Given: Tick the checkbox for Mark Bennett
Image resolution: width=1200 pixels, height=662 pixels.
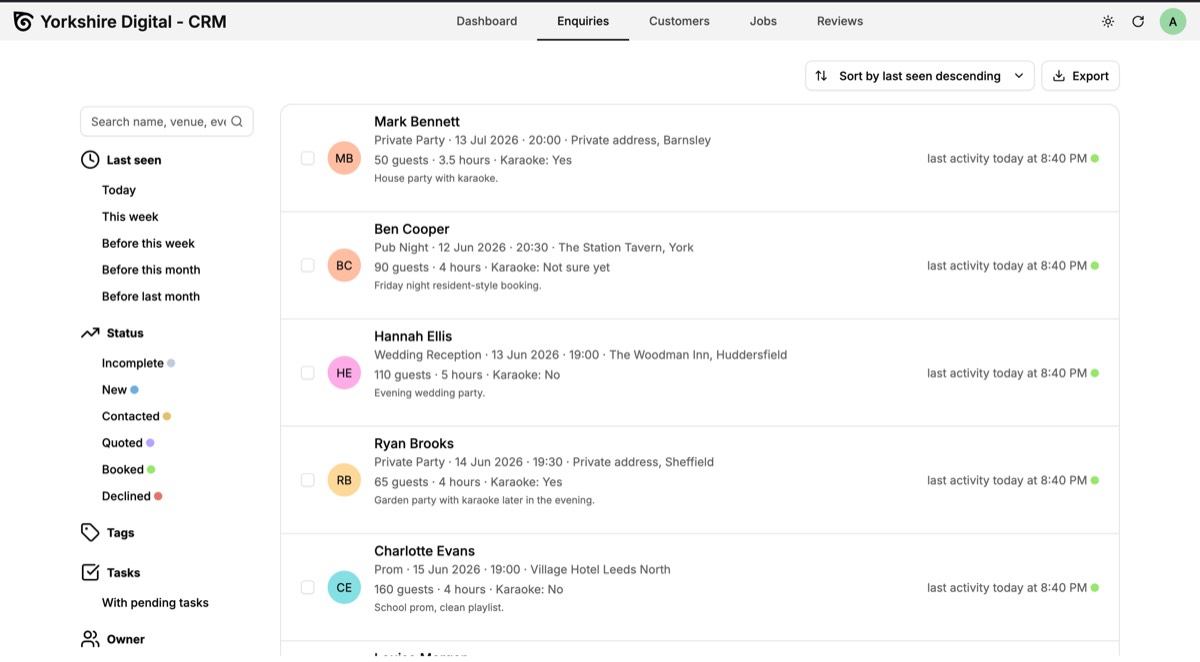Looking at the screenshot, I should (x=308, y=158).
